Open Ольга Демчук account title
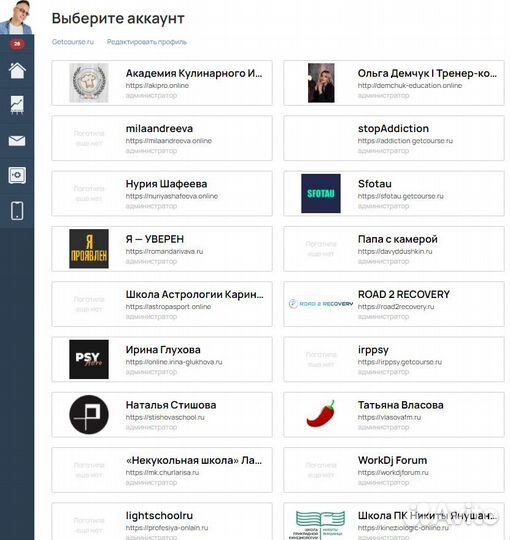This screenshot has height=540, width=510. pyautogui.click(x=427, y=73)
